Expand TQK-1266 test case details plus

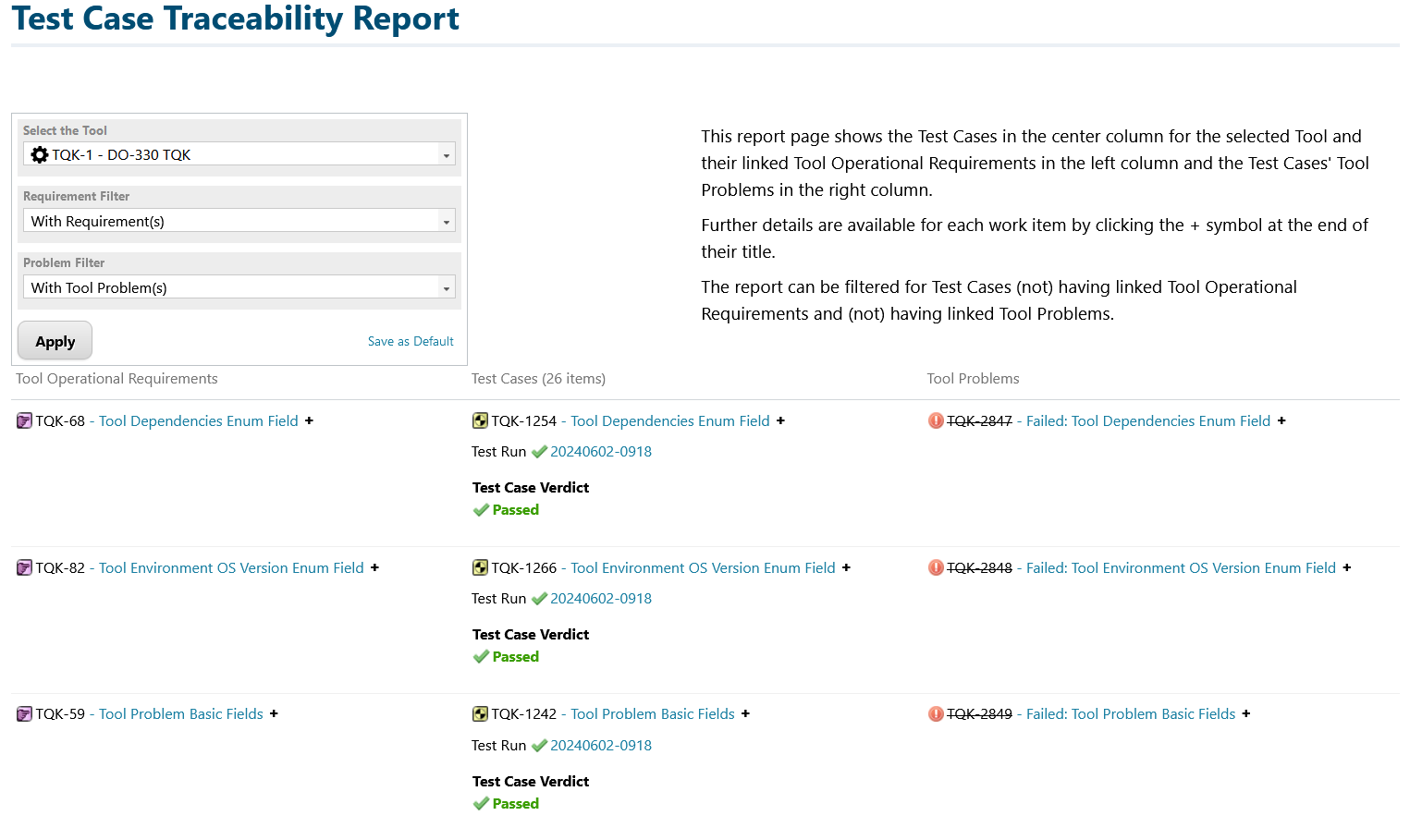tap(846, 568)
